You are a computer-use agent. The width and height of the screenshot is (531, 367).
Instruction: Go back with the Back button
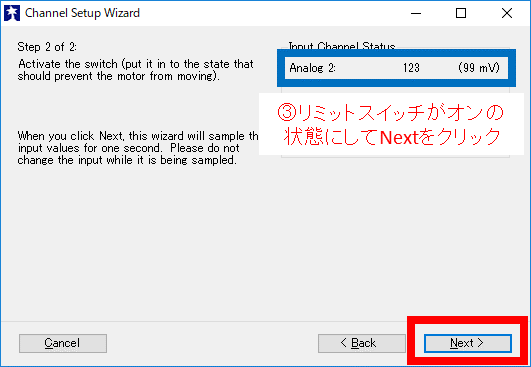click(x=361, y=343)
